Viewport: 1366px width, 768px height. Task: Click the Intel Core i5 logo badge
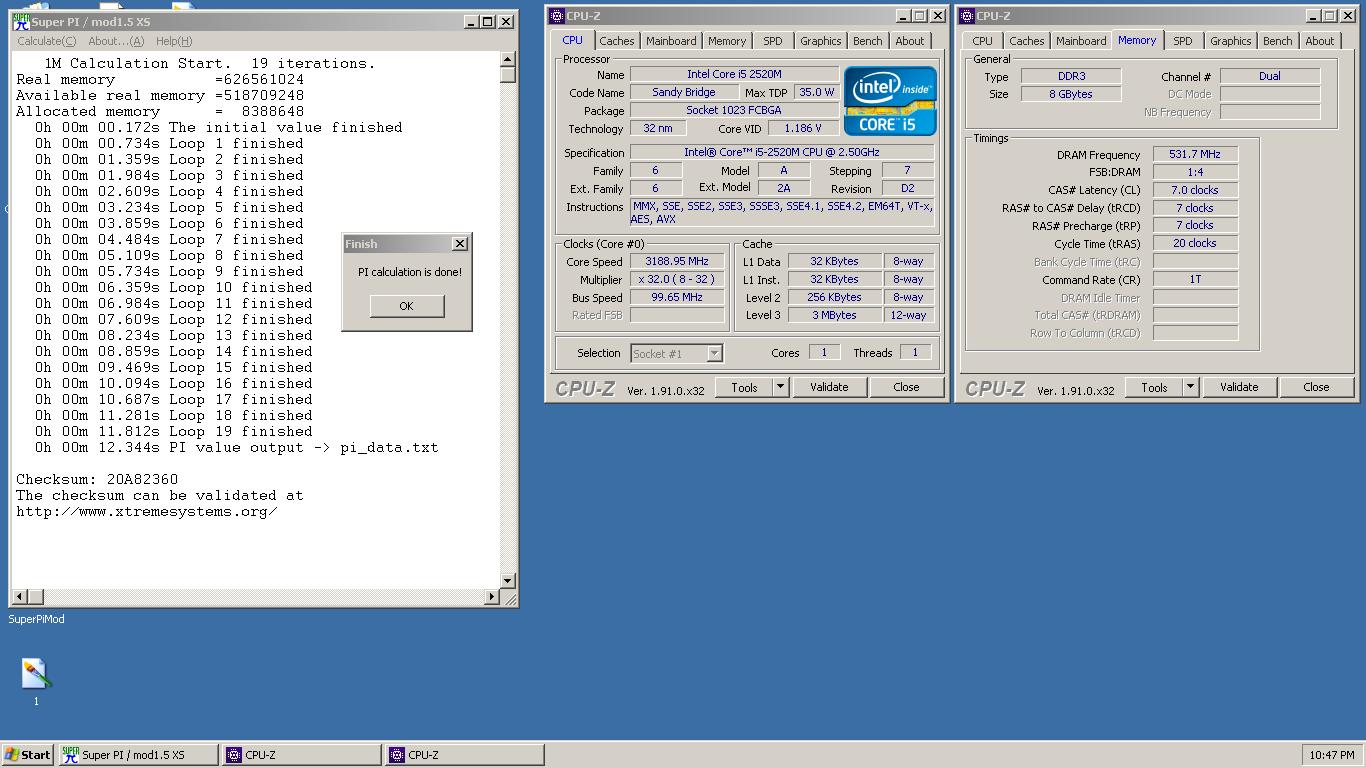(890, 100)
